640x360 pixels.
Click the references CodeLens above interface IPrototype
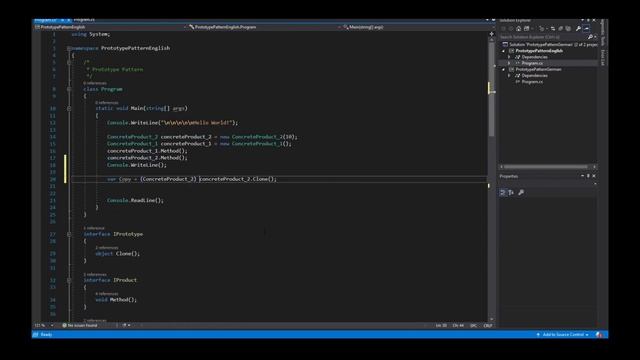click(x=94, y=228)
